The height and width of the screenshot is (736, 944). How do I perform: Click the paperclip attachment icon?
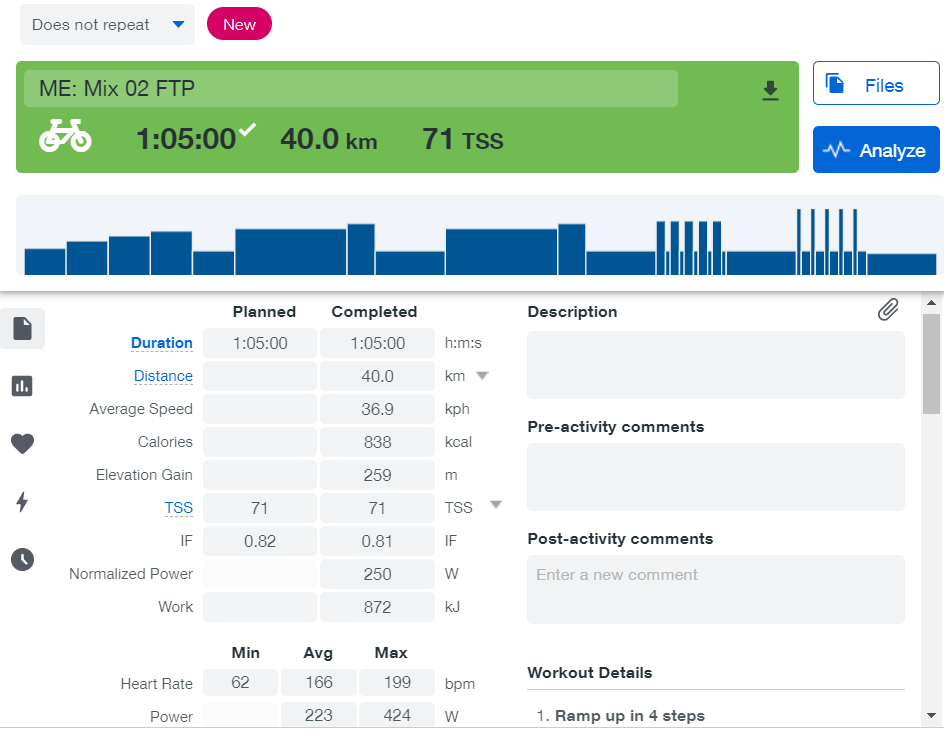tap(888, 310)
